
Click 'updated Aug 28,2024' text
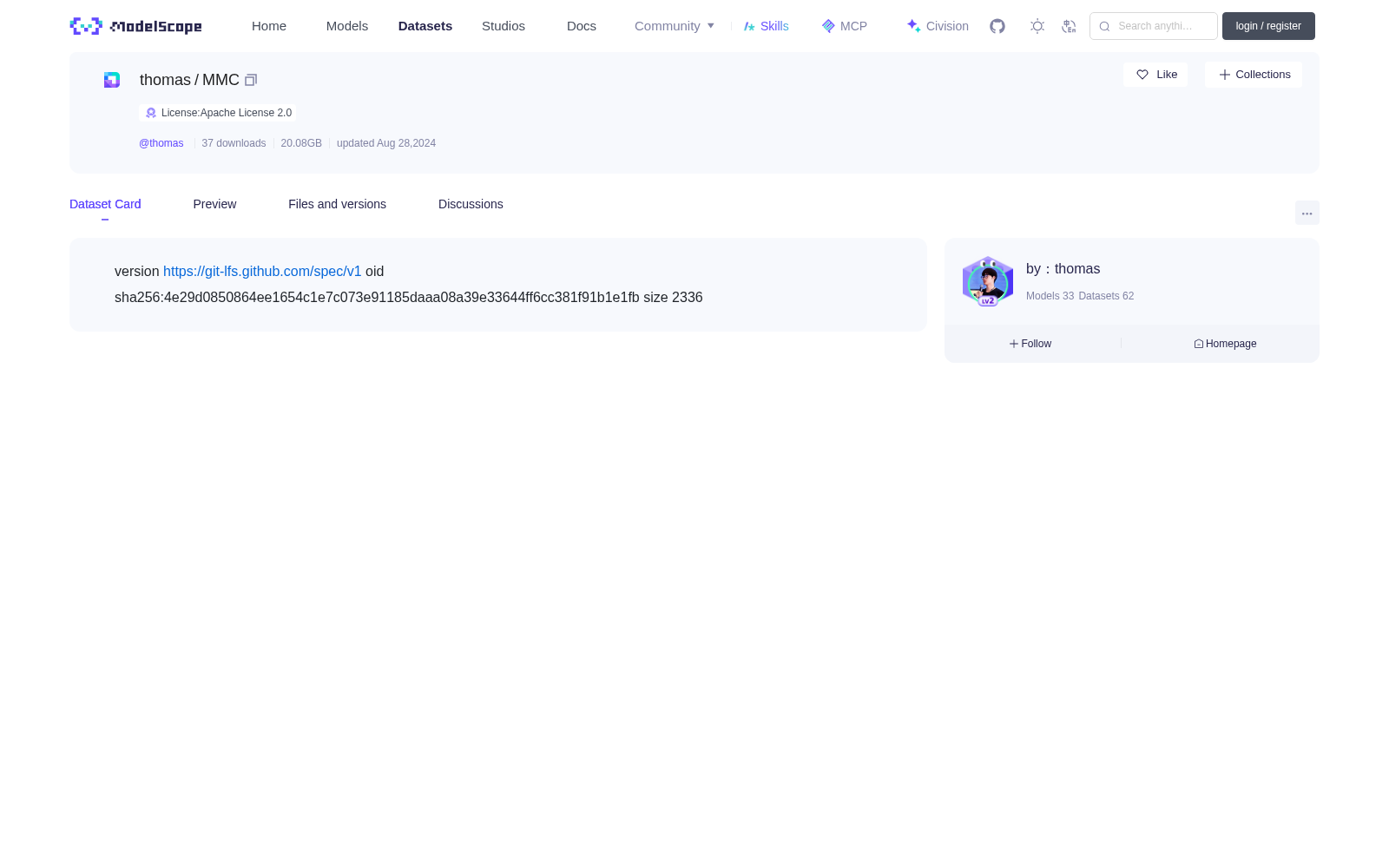pyautogui.click(x=386, y=143)
